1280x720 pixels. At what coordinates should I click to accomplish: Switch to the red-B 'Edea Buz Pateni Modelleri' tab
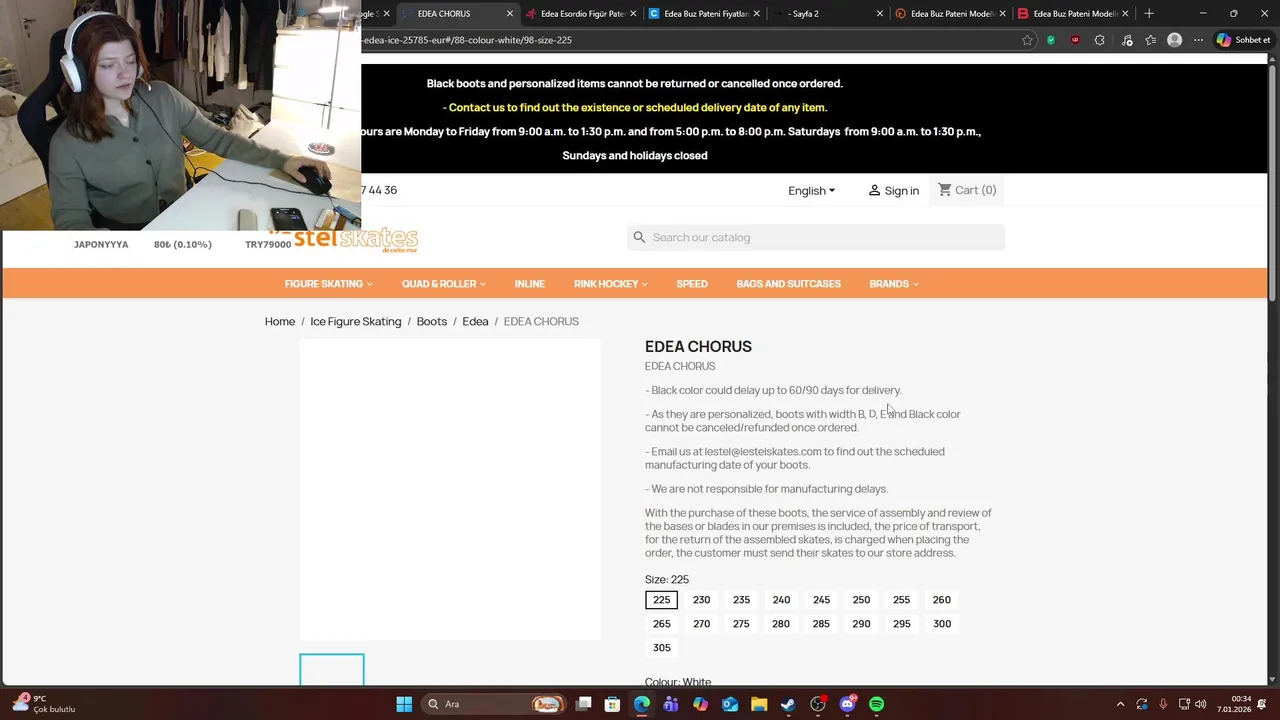(x=1073, y=13)
